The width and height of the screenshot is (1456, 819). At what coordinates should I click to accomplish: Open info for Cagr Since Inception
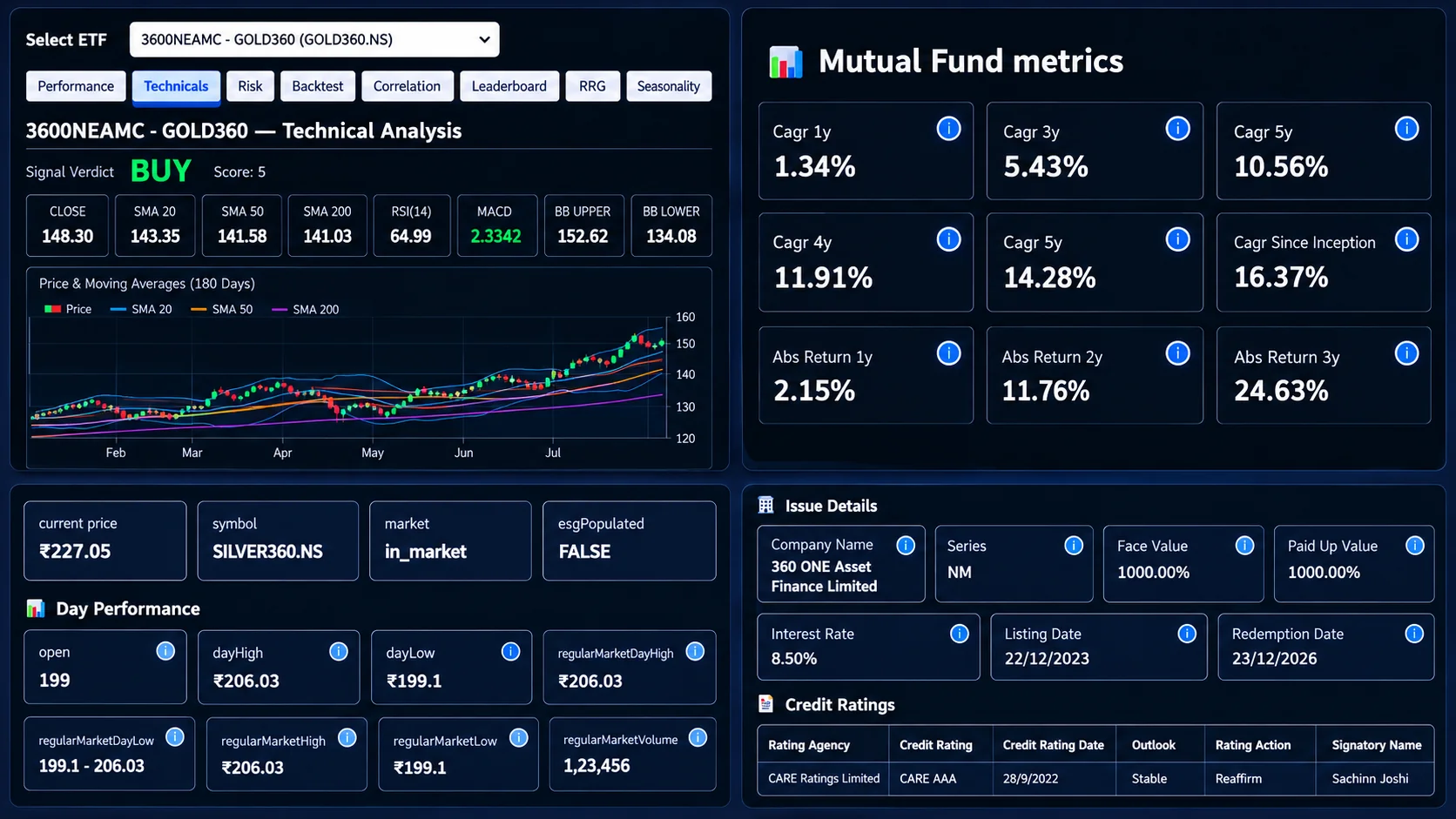pos(1406,239)
